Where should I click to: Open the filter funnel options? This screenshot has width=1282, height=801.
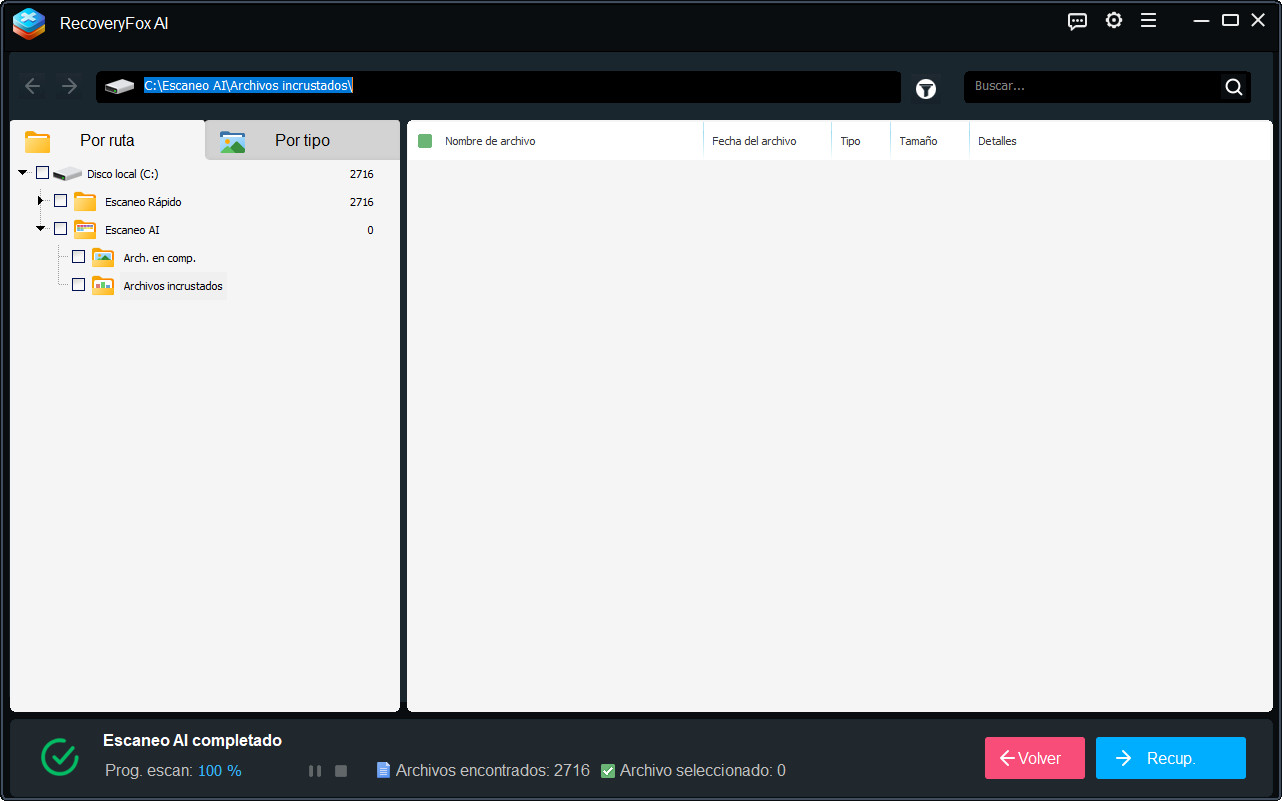click(x=926, y=88)
